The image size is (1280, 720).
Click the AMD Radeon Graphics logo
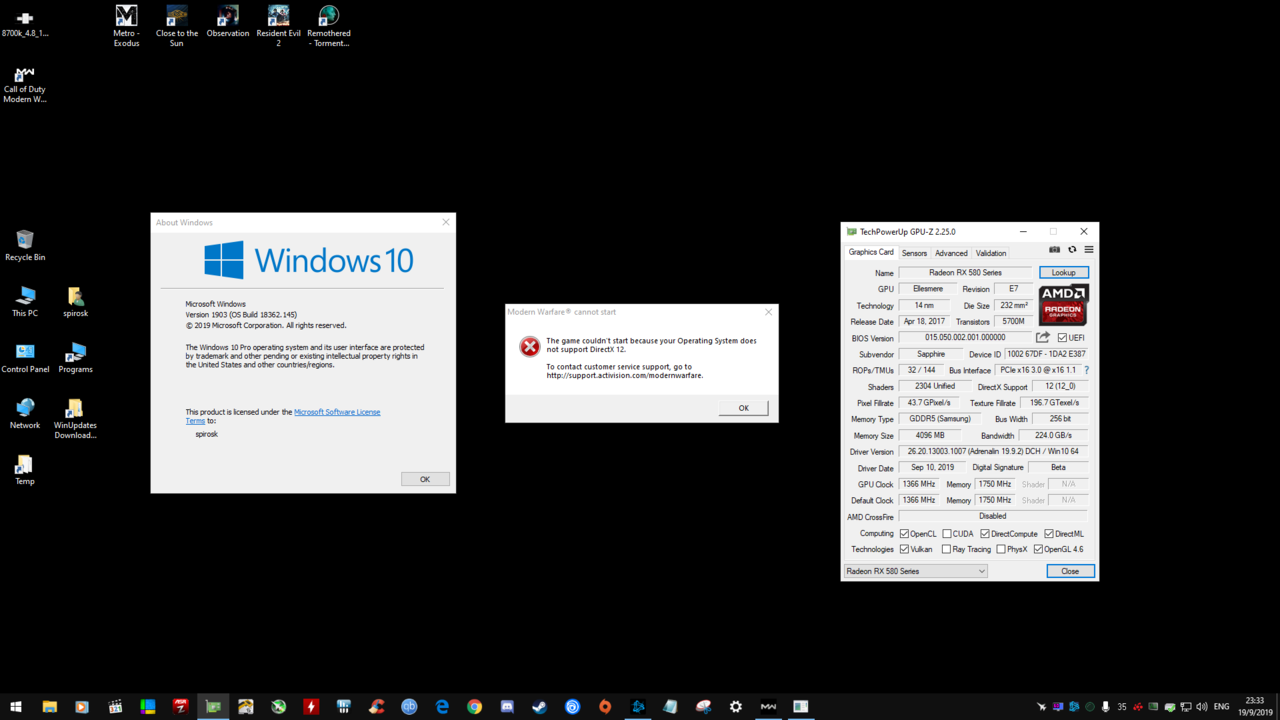pos(1063,305)
